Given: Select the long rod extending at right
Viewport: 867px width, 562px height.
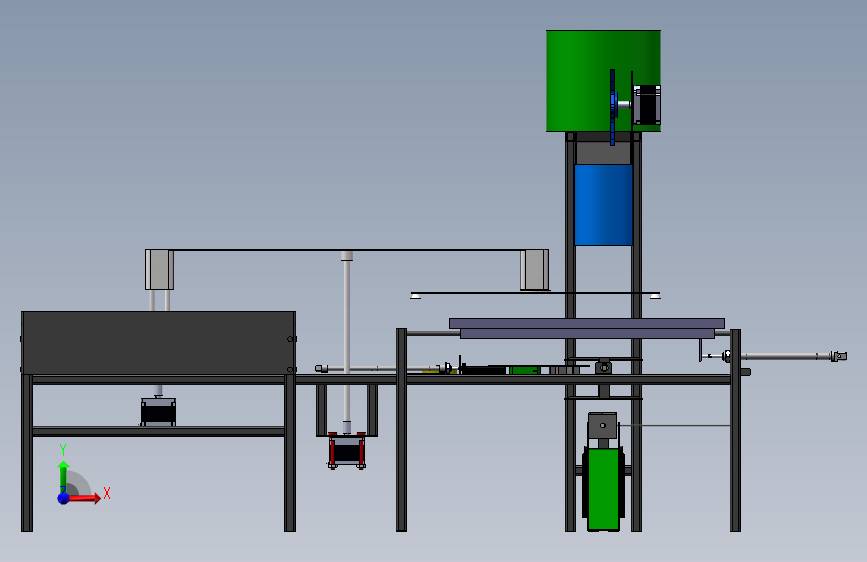Looking at the screenshot, I should pos(785,357).
